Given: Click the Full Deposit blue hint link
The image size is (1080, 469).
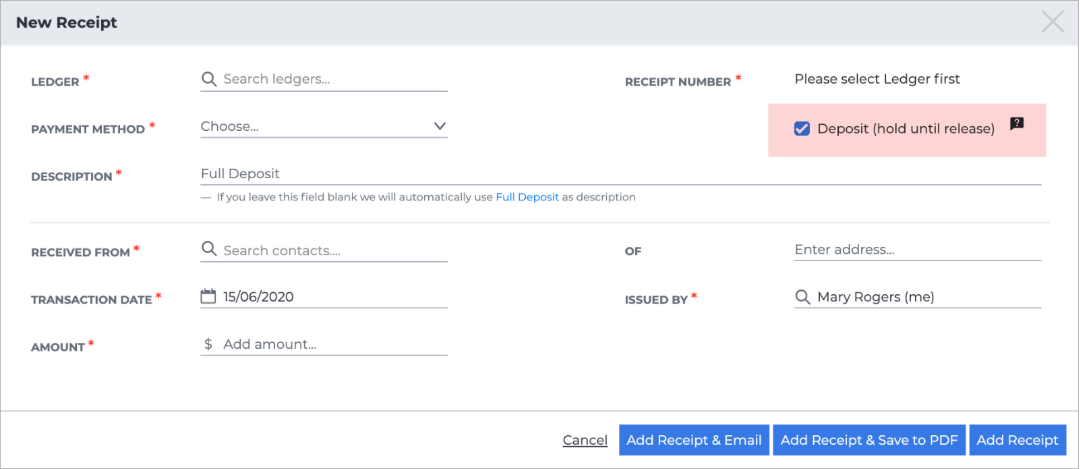Looking at the screenshot, I should [528, 197].
